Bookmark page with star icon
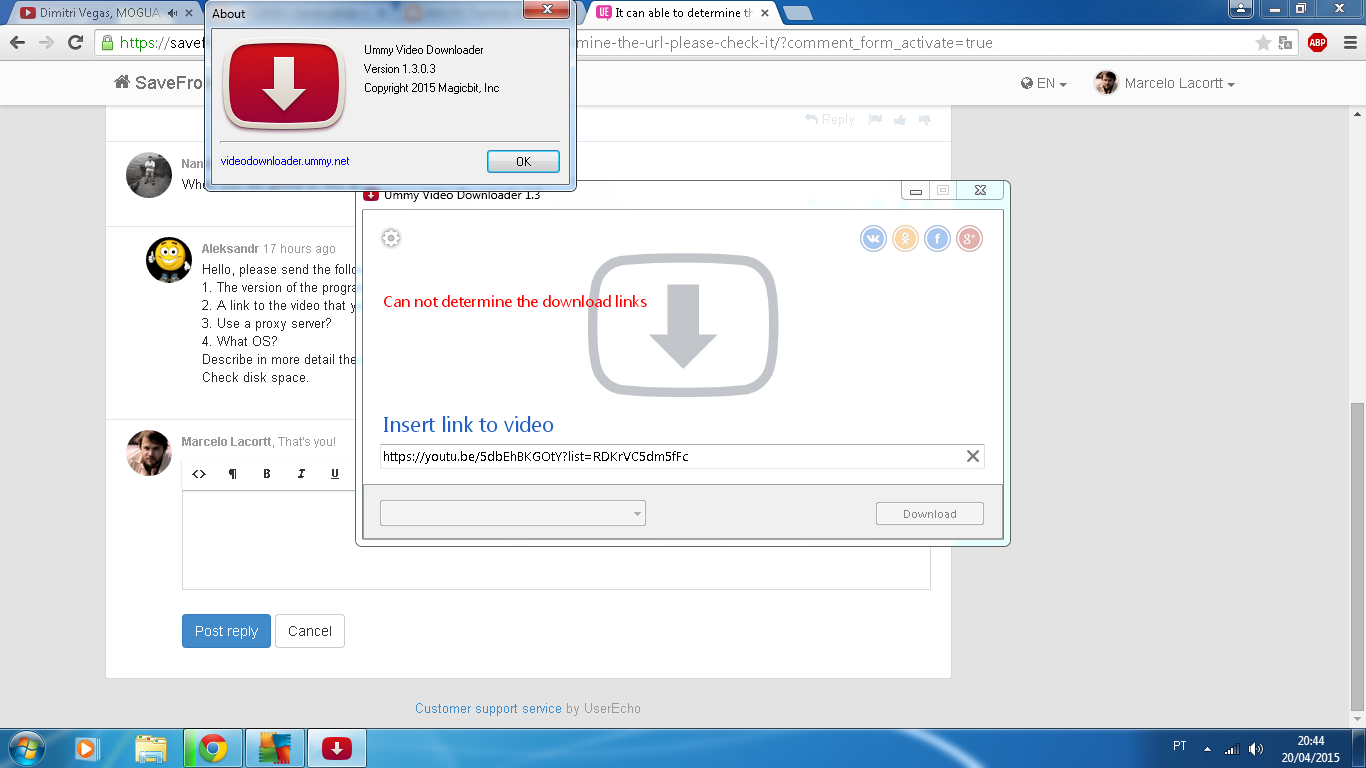This screenshot has height=768, width=1366. (1263, 43)
